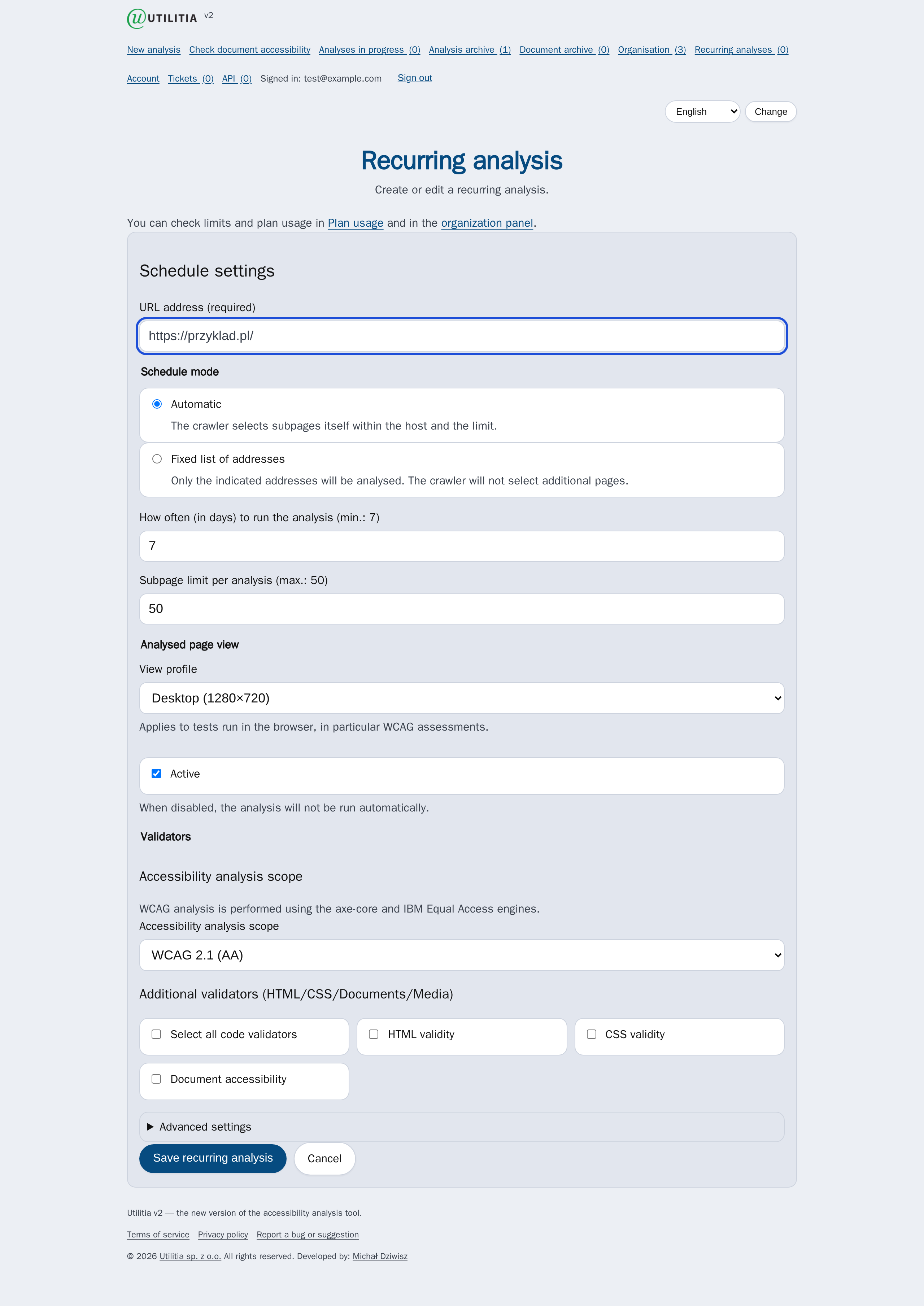Uncheck the Active checkbox
The height and width of the screenshot is (1306, 924).
coord(156,773)
